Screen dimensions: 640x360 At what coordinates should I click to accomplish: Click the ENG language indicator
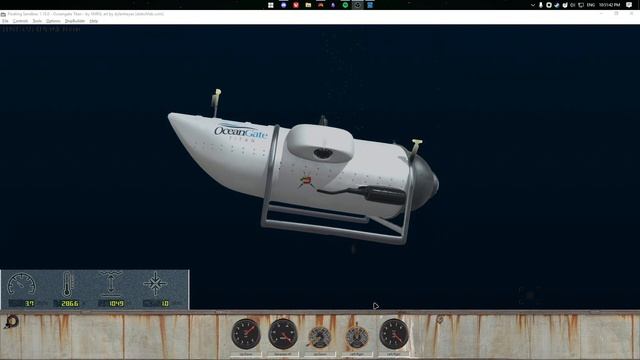[x=591, y=5]
